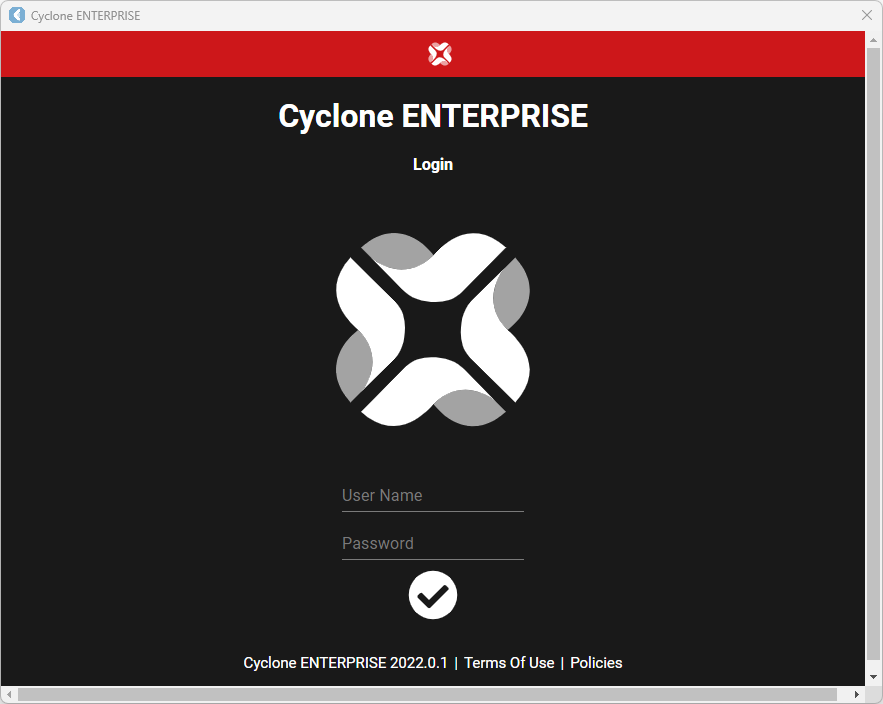Click the large Cyclone X logo graphic
This screenshot has height=704, width=883.
tap(433, 329)
